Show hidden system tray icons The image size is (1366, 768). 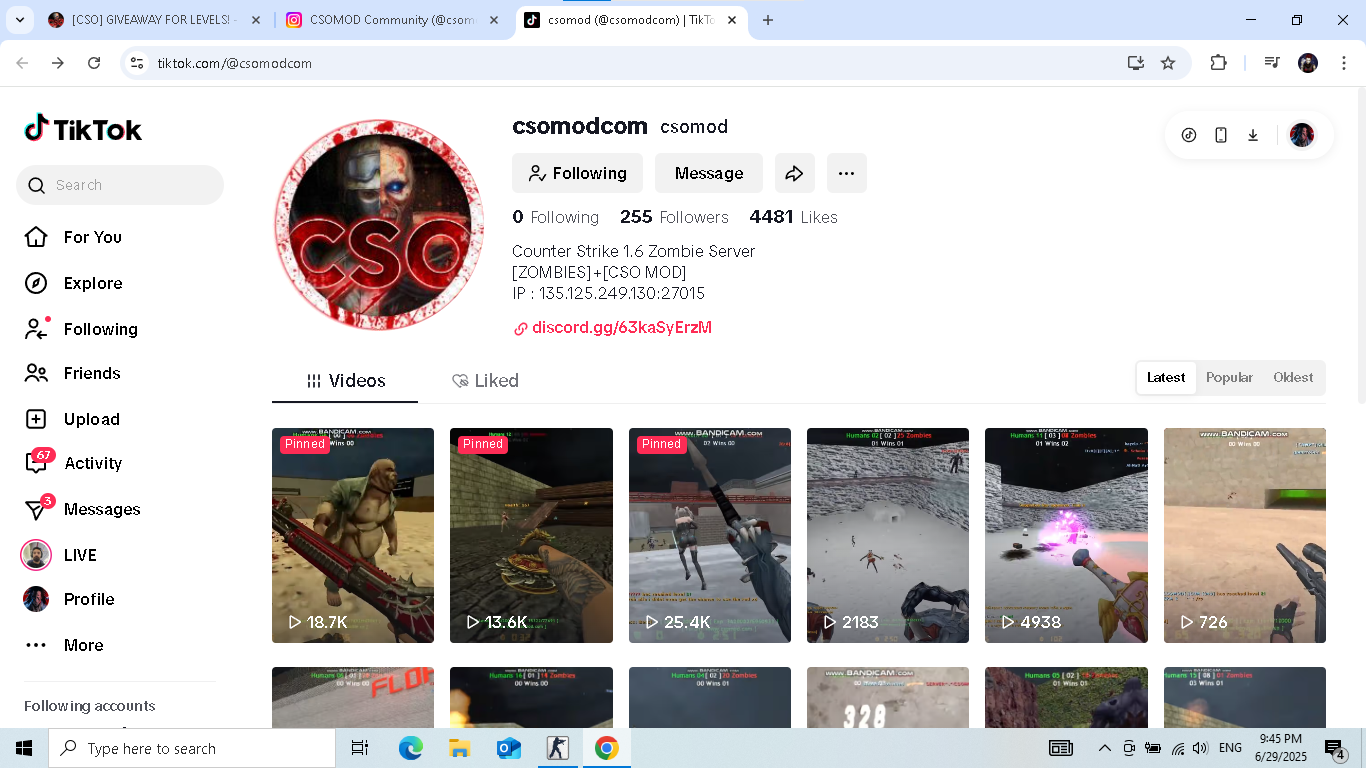click(x=1104, y=748)
